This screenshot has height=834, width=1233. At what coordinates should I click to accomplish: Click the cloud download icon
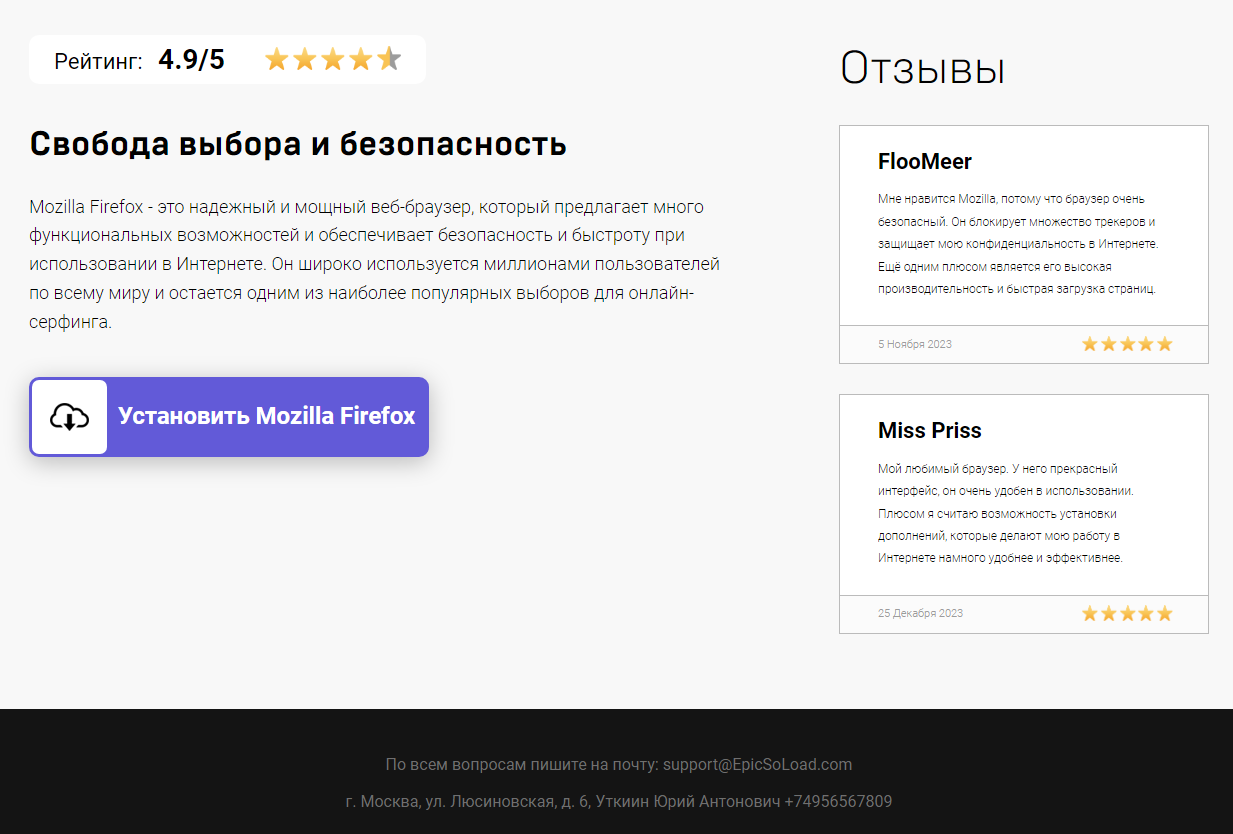69,417
